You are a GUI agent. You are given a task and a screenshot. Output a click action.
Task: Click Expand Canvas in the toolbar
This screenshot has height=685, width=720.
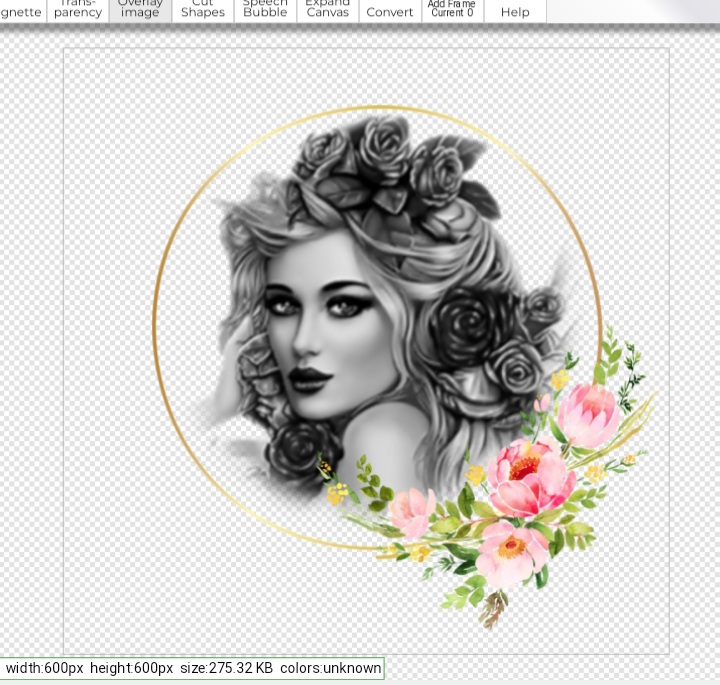(x=328, y=10)
